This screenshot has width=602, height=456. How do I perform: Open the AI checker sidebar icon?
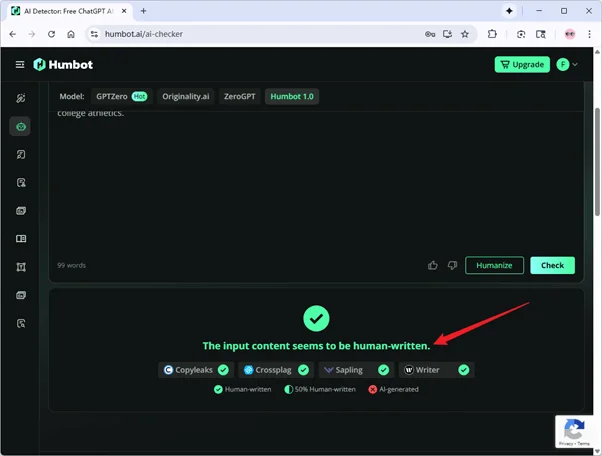[20, 126]
